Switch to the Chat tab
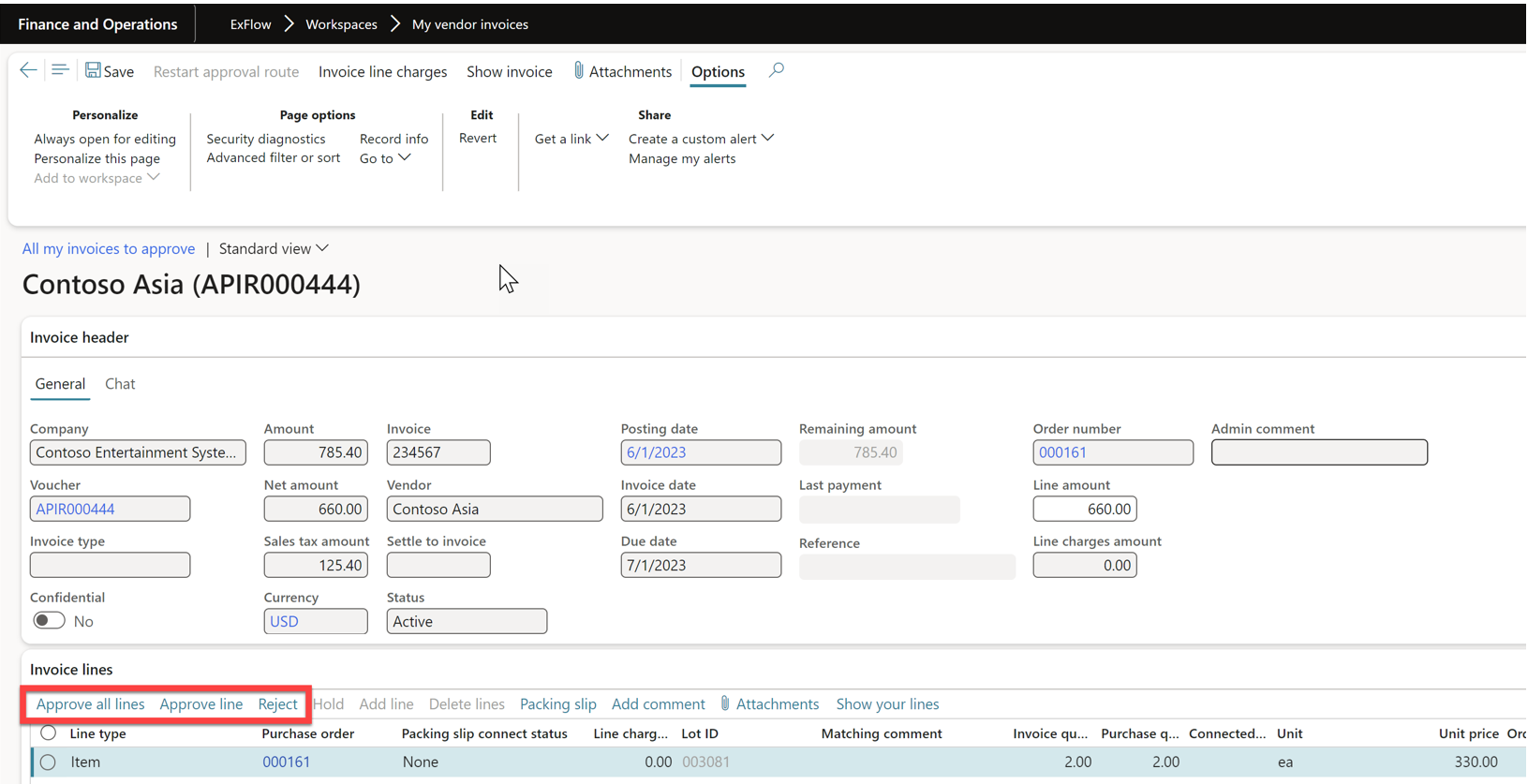Image resolution: width=1528 pixels, height=784 pixels. (120, 383)
